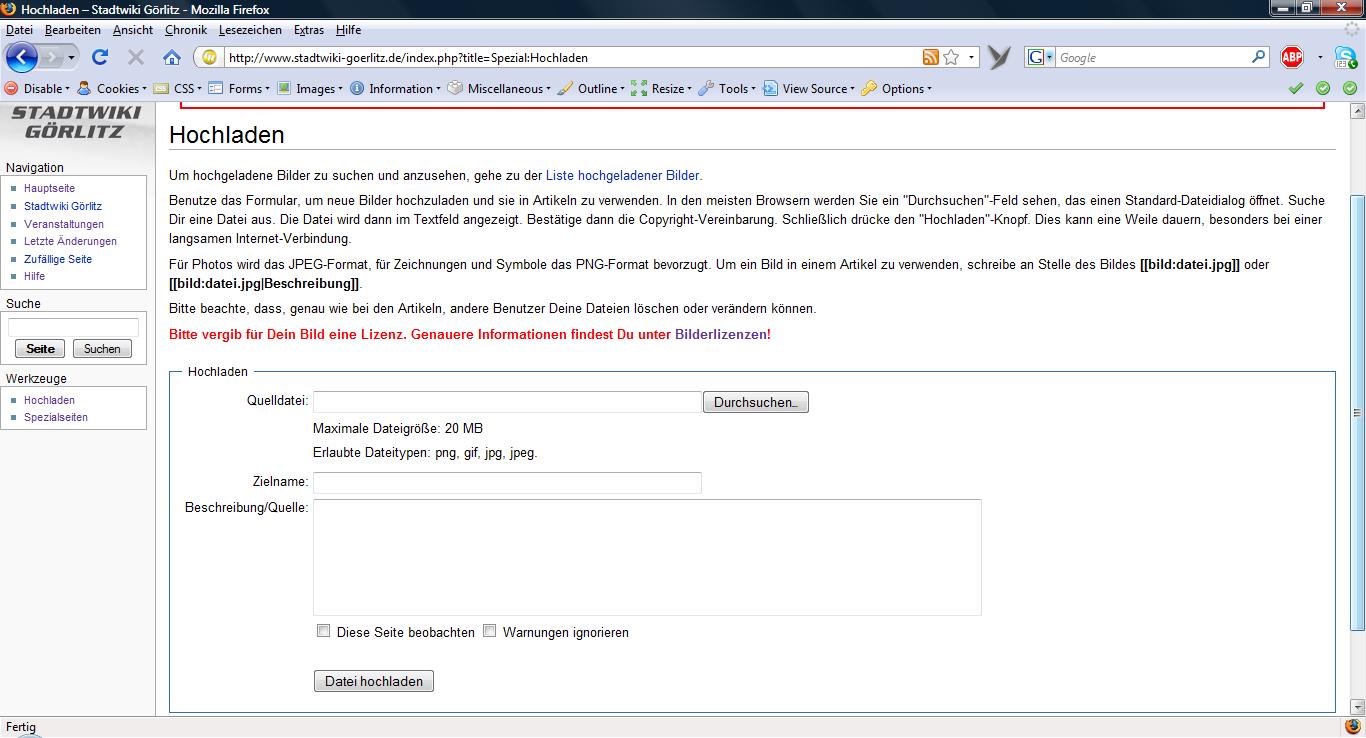Open 'Liste hochgeladener Bilder' link
Viewport: 1366px width, 738px height.
coord(622,175)
